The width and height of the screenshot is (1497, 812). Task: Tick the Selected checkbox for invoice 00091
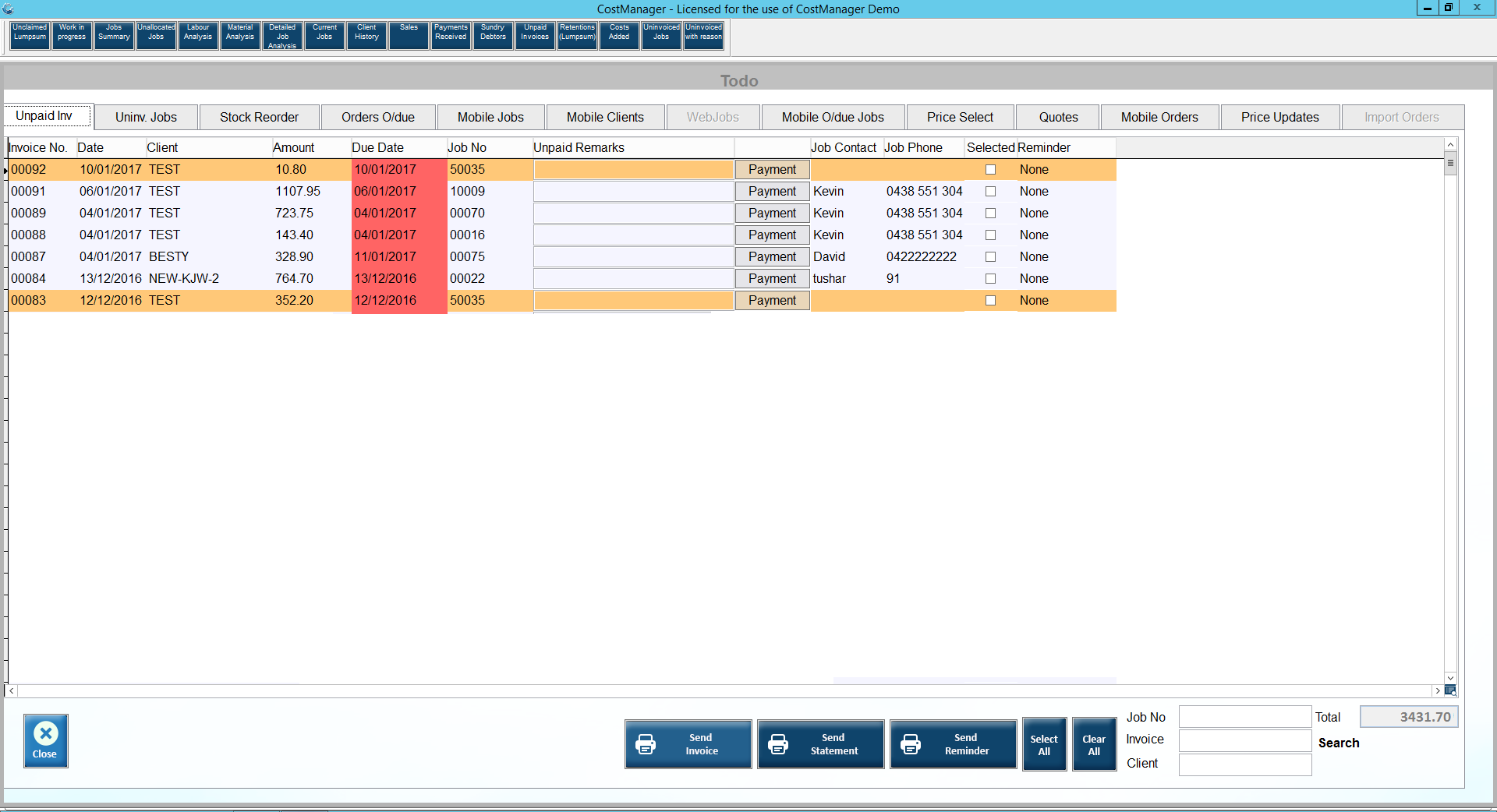[x=990, y=192]
